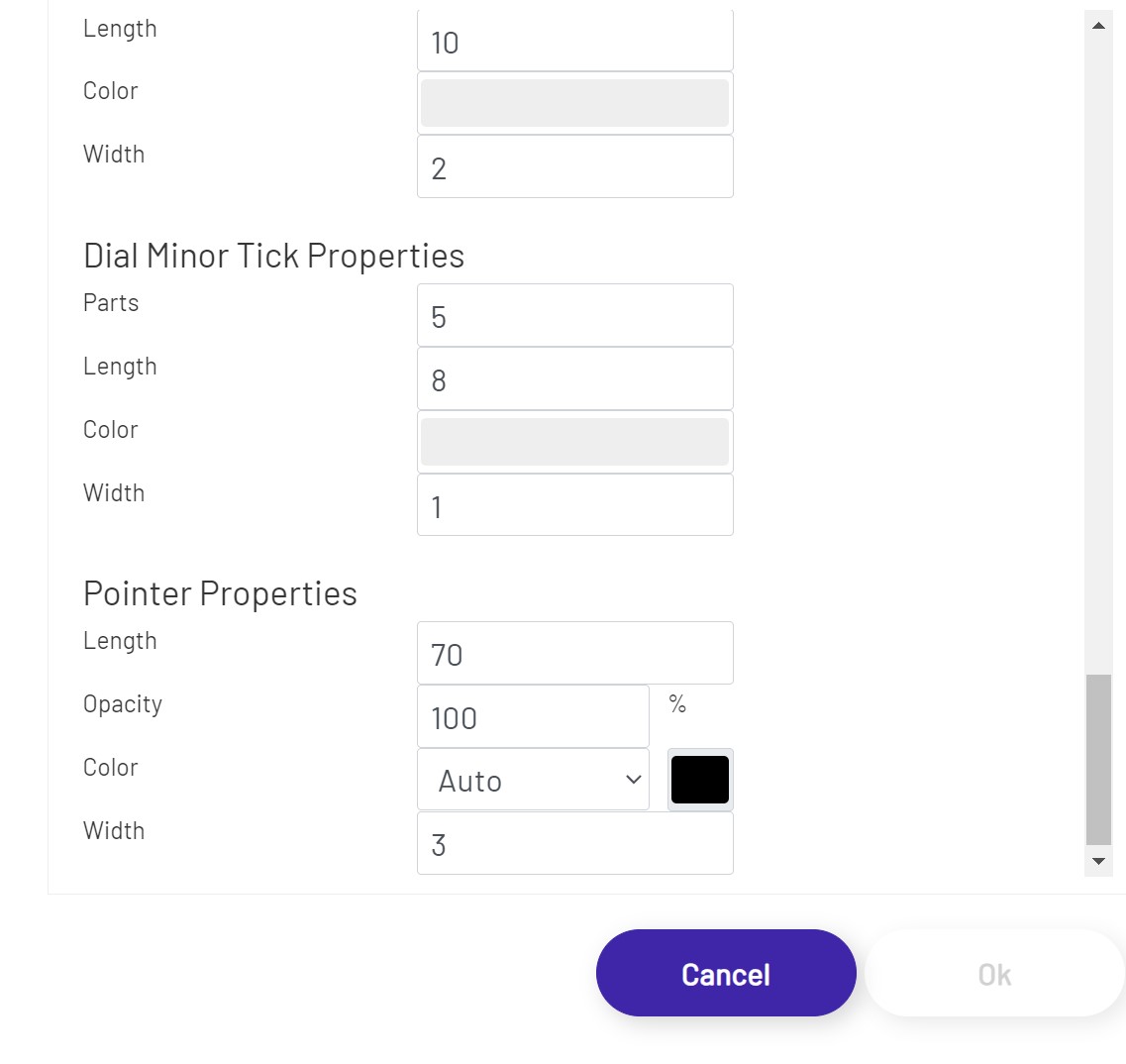Click the Cancel button
The height and width of the screenshot is (1064, 1126).
(x=726, y=974)
